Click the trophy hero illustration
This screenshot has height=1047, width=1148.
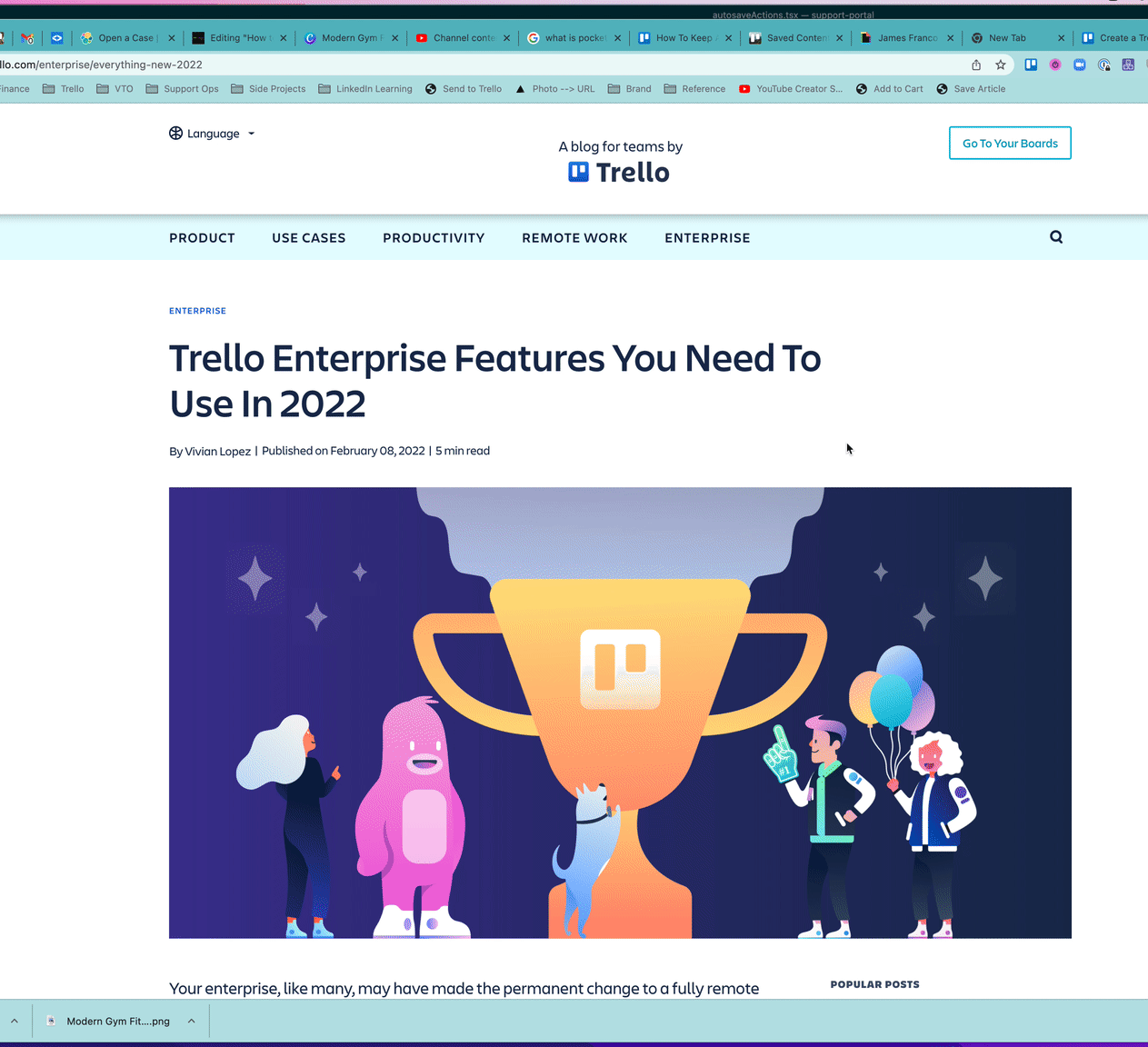[620, 713]
